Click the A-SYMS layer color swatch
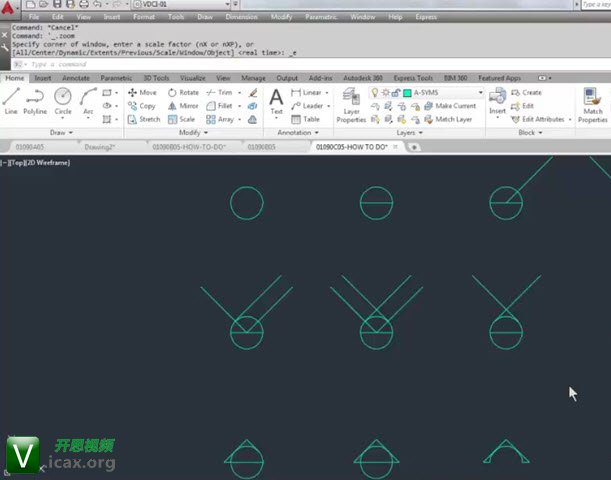The height and width of the screenshot is (480, 611). 407,93
